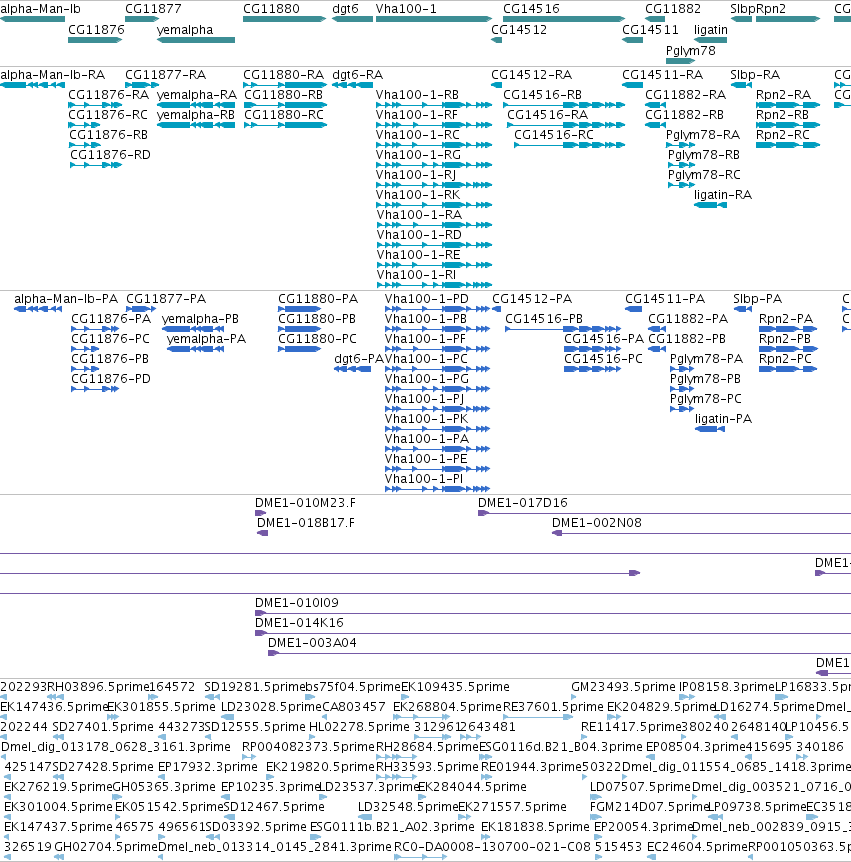Select the CG11882-RB transcript label

click(684, 115)
